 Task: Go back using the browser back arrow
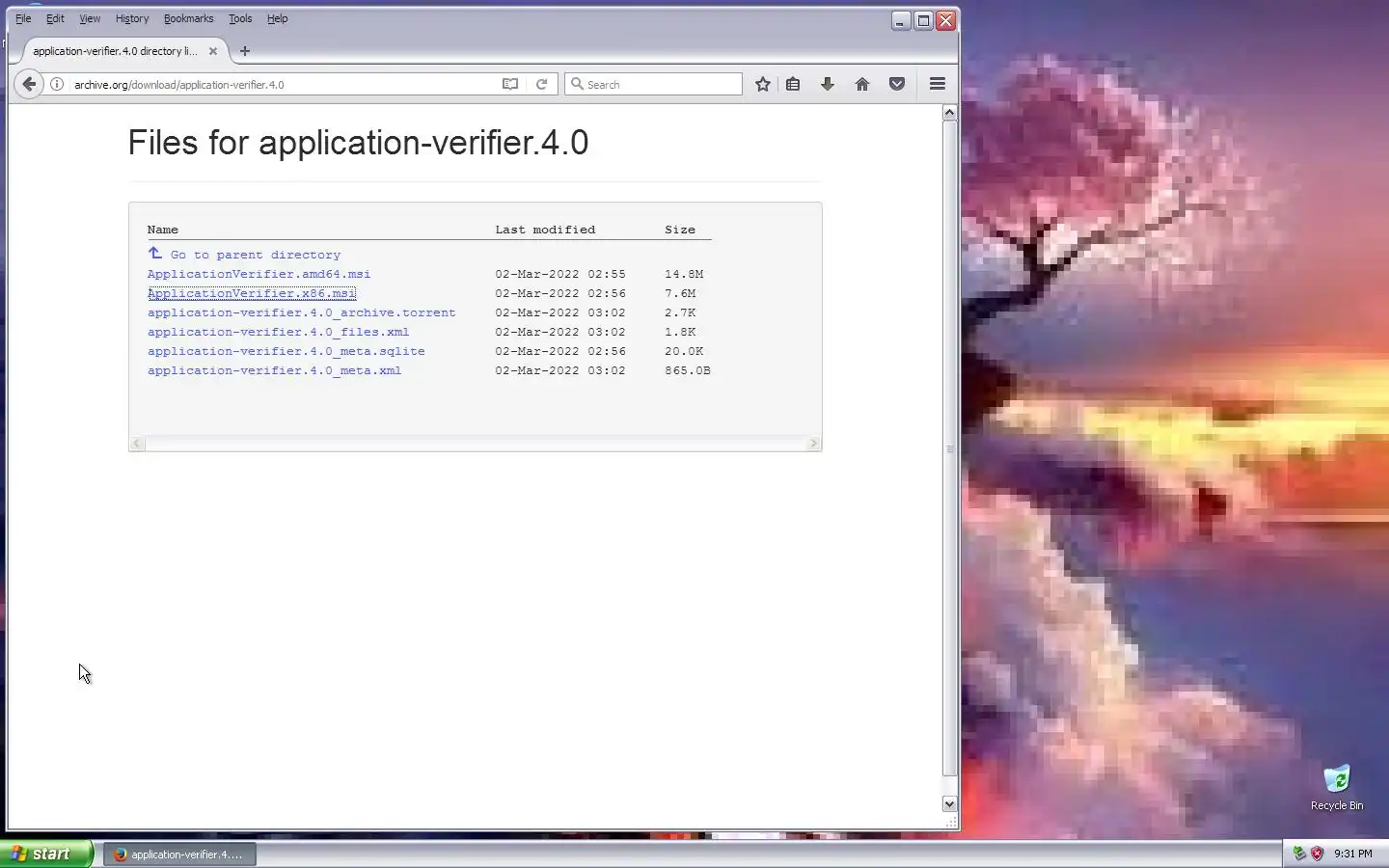pos(29,84)
